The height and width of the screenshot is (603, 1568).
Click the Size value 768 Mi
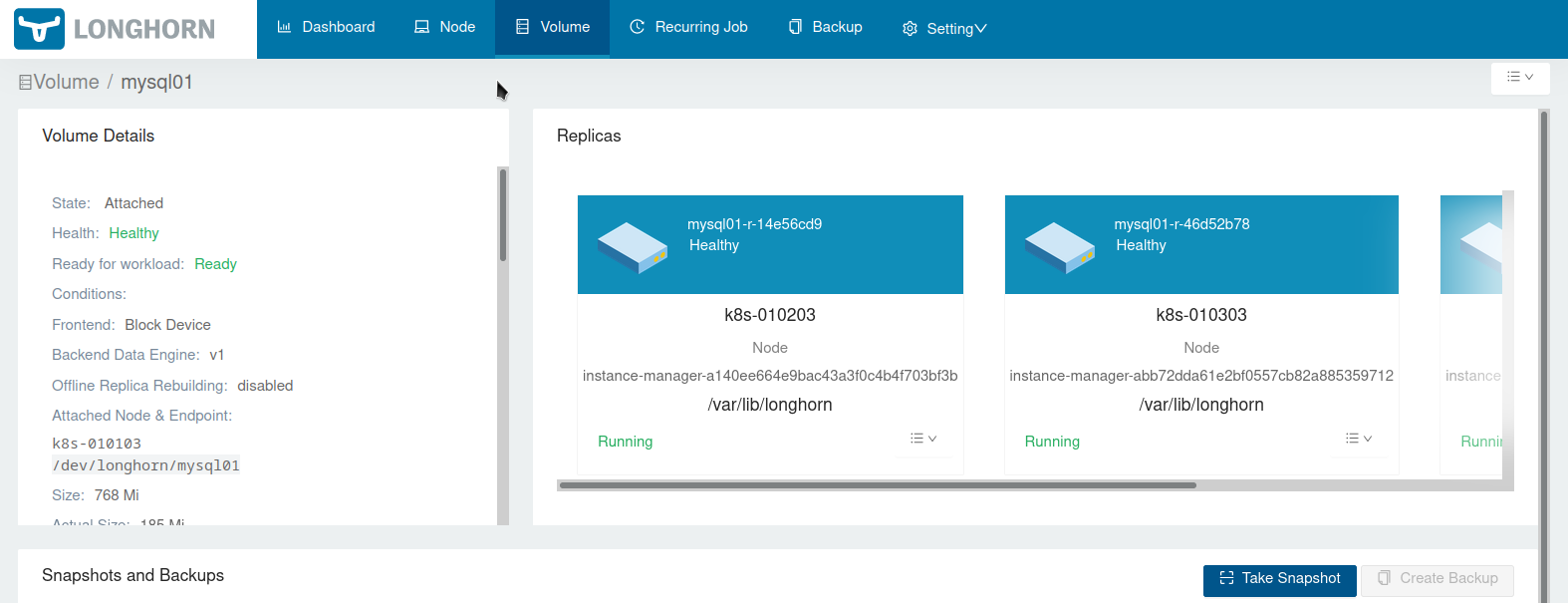(x=117, y=495)
